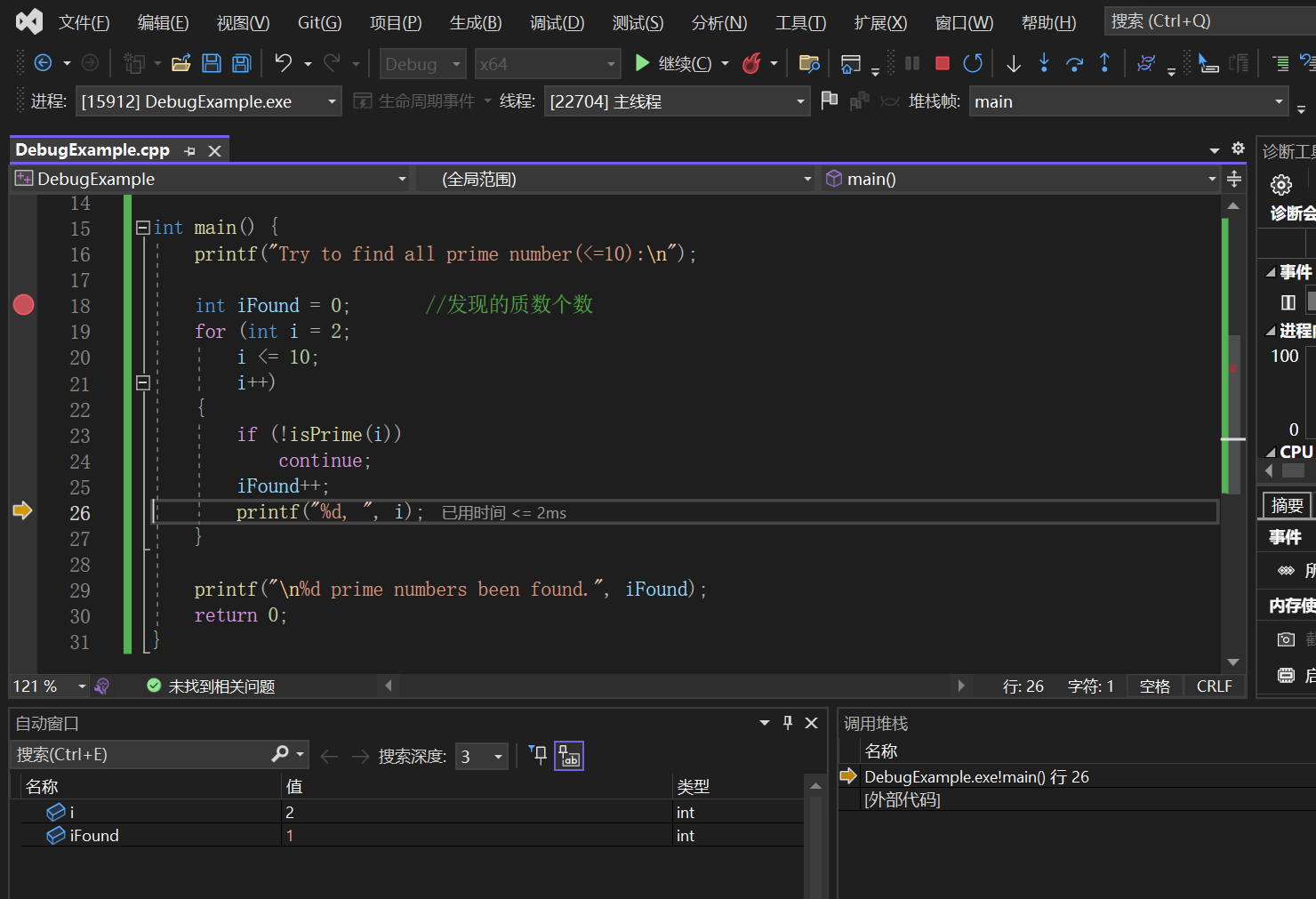Click the save all files icon
This screenshot has width=1316, height=899.
tap(241, 63)
